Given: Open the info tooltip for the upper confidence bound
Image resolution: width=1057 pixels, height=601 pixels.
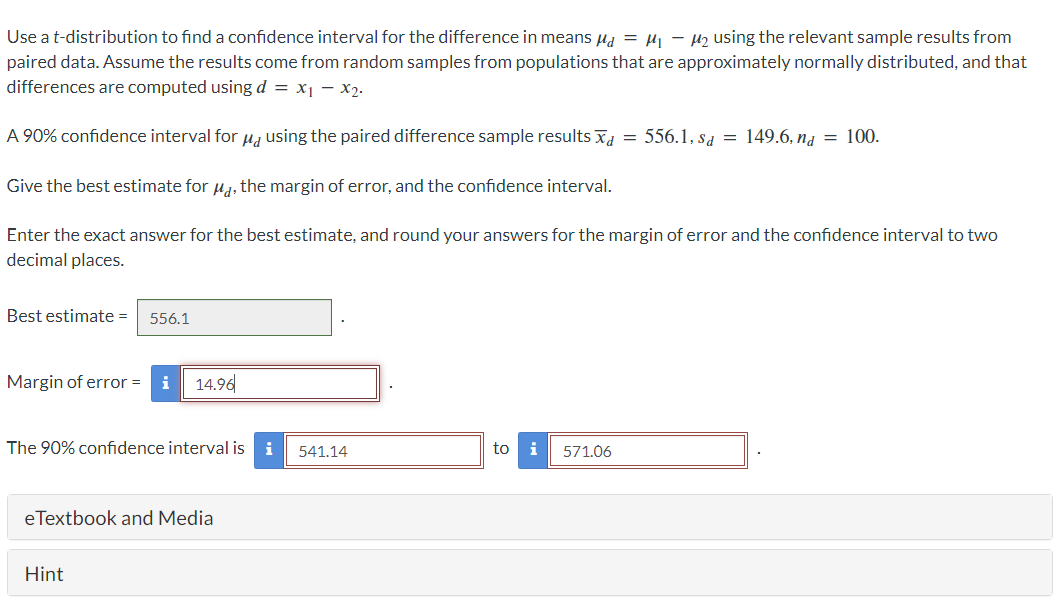Looking at the screenshot, I should coord(533,450).
